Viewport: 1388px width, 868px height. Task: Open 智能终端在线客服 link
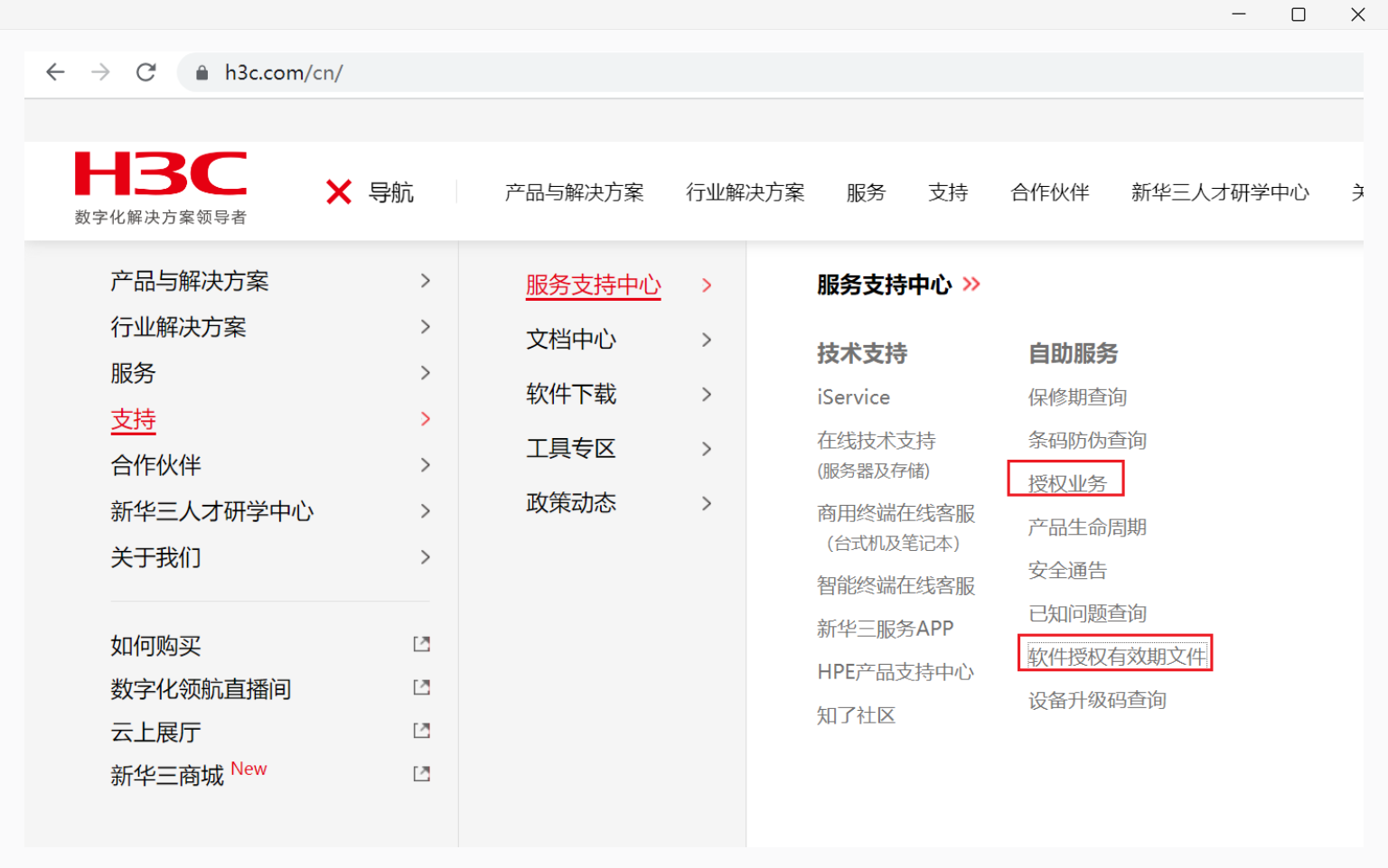pos(896,585)
